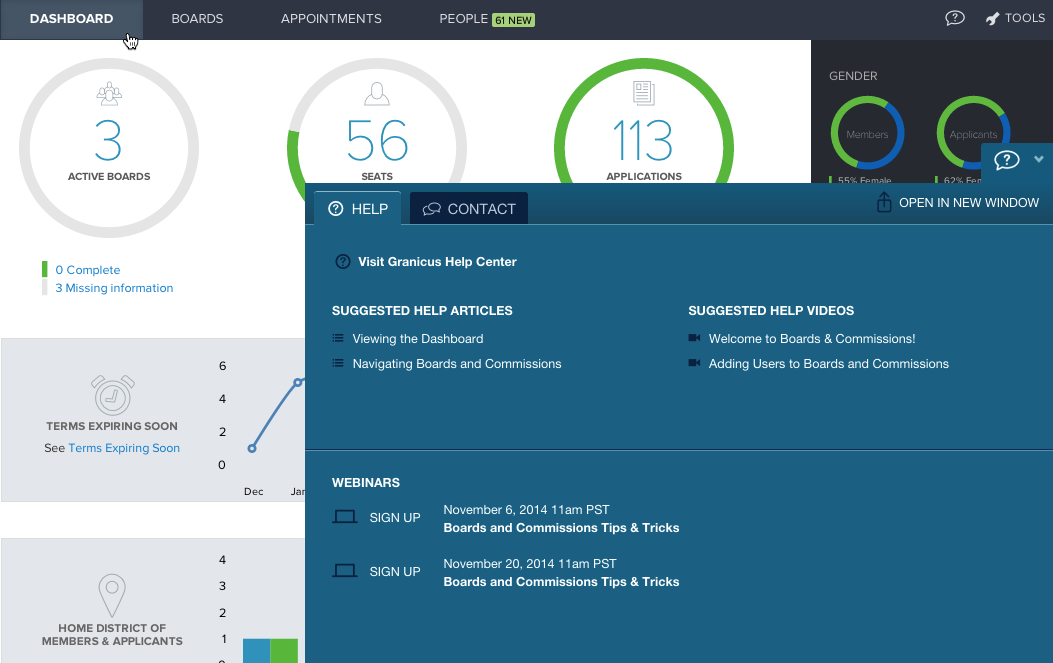Image resolution: width=1053 pixels, height=663 pixels.
Task: Click the Dec data point on chart
Action: pyautogui.click(x=252, y=449)
